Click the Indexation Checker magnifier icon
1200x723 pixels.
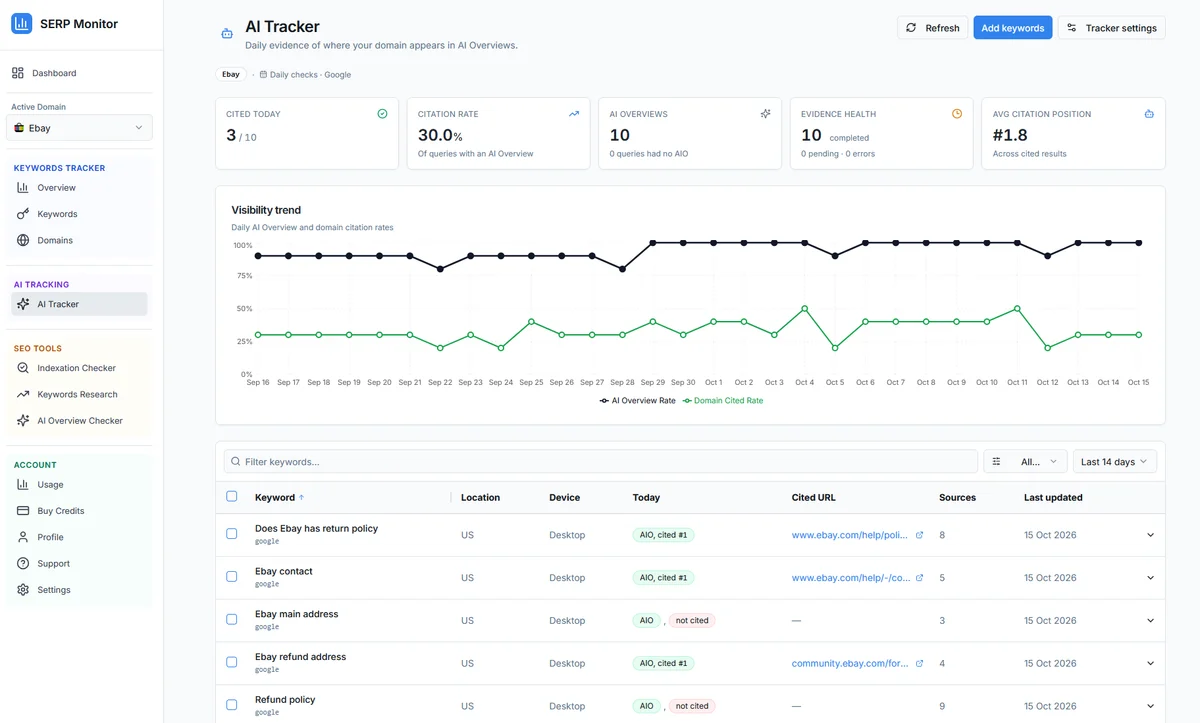[23, 368]
